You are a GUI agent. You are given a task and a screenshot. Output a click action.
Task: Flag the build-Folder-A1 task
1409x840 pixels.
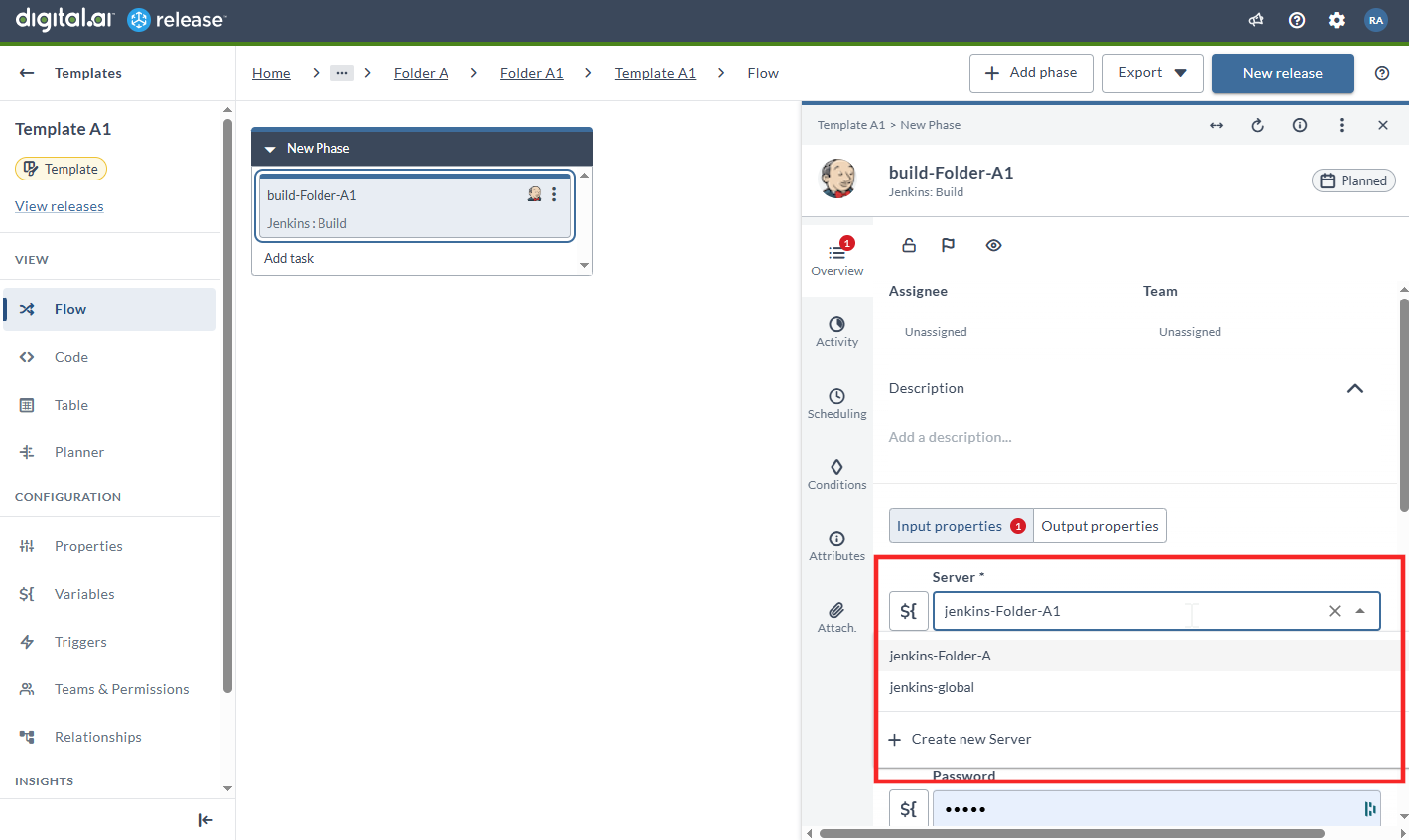tap(949, 245)
